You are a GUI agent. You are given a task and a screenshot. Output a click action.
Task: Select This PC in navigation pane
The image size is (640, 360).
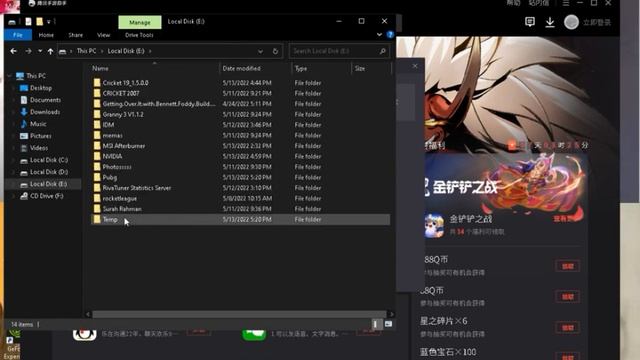[36, 76]
